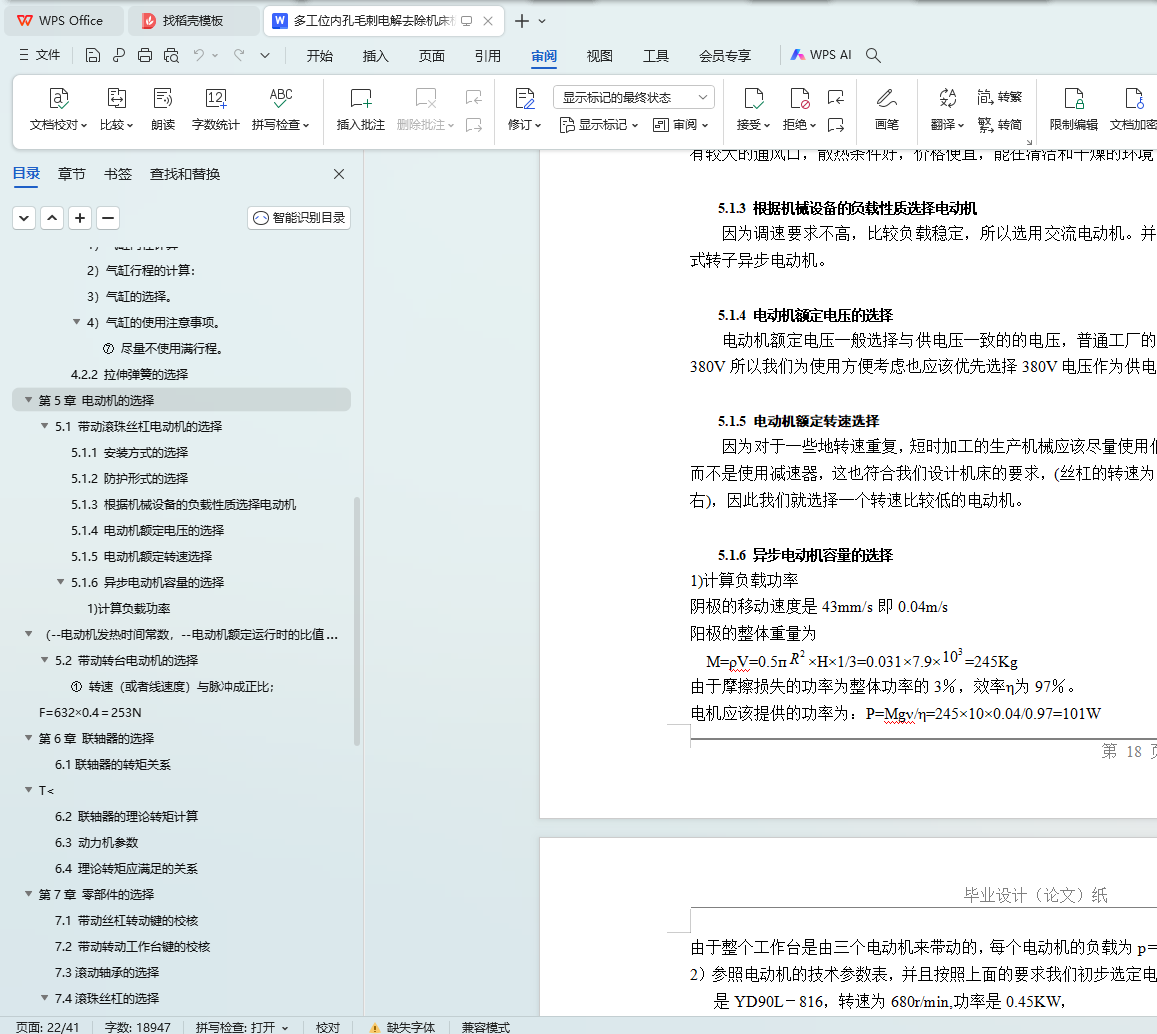Click the print preview icon
Image resolution: width=1157 pixels, height=1034 pixels.
pos(171,55)
